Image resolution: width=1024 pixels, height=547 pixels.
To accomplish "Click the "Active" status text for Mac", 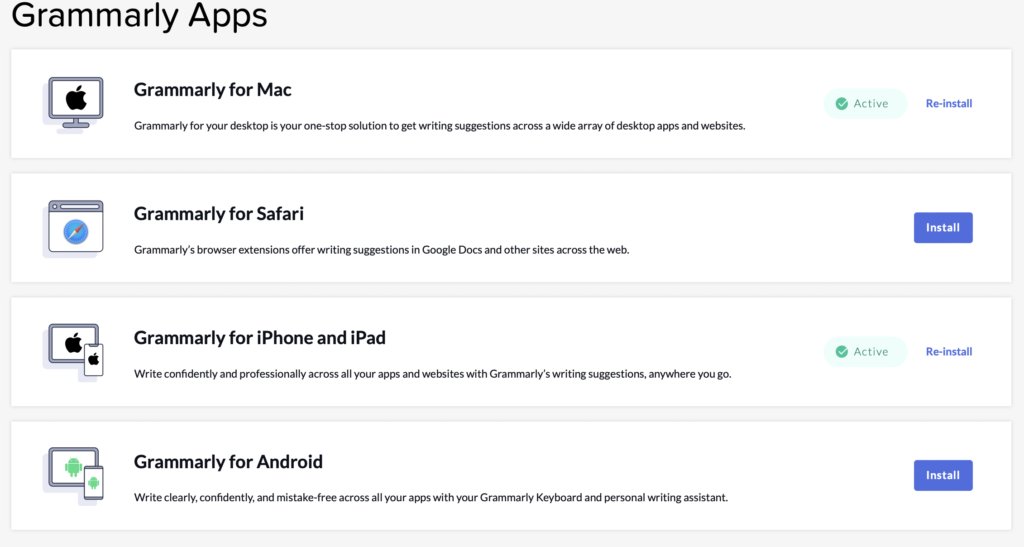I will 871,103.
